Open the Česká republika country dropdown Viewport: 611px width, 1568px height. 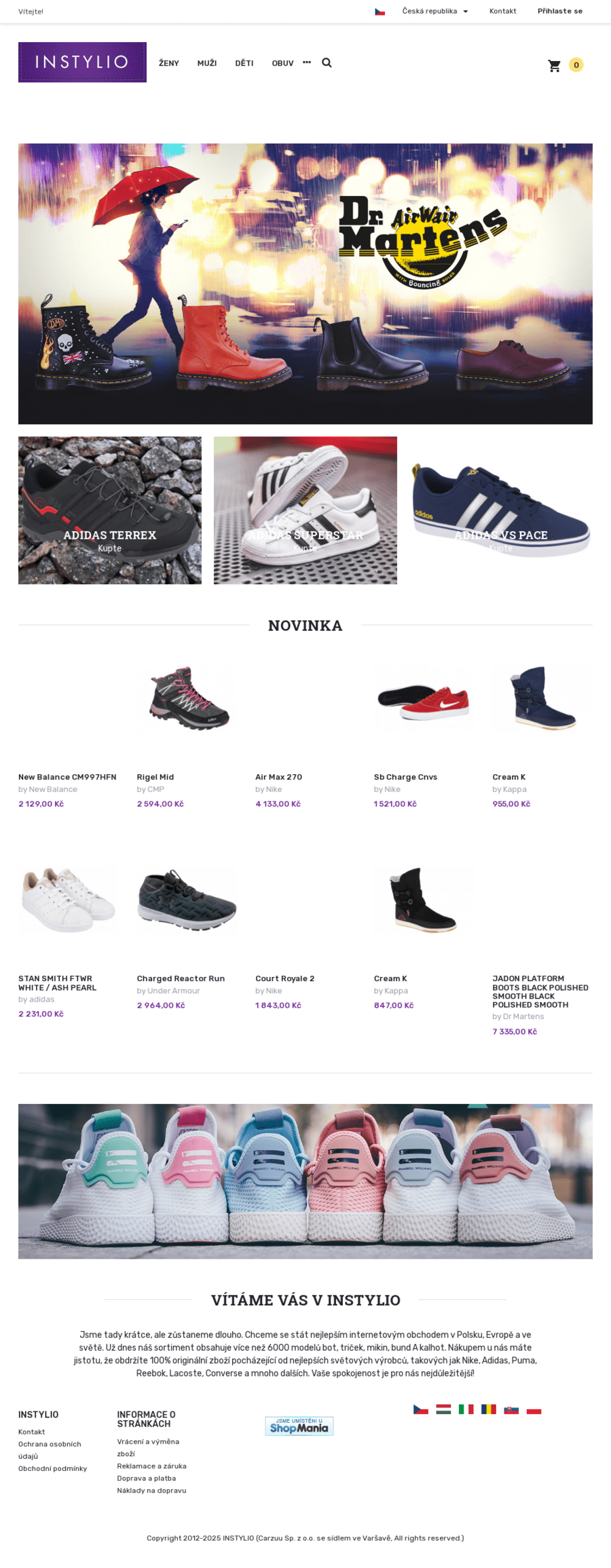[434, 11]
